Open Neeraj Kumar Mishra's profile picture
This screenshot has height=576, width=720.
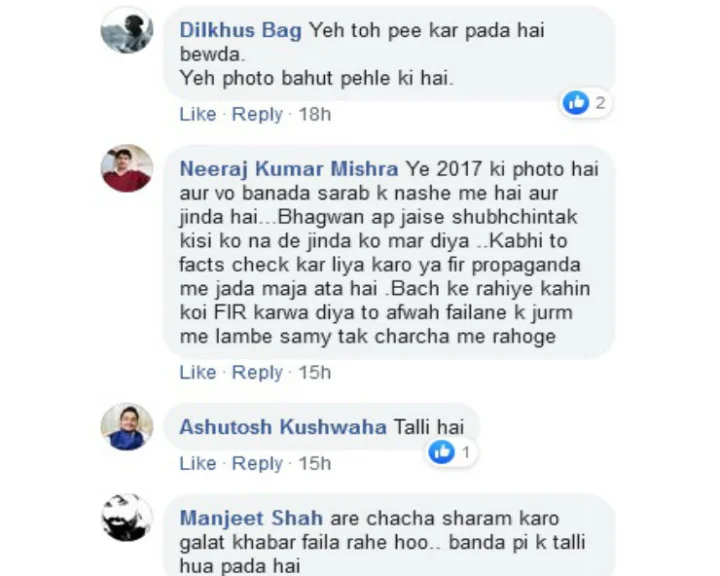[x=127, y=168]
